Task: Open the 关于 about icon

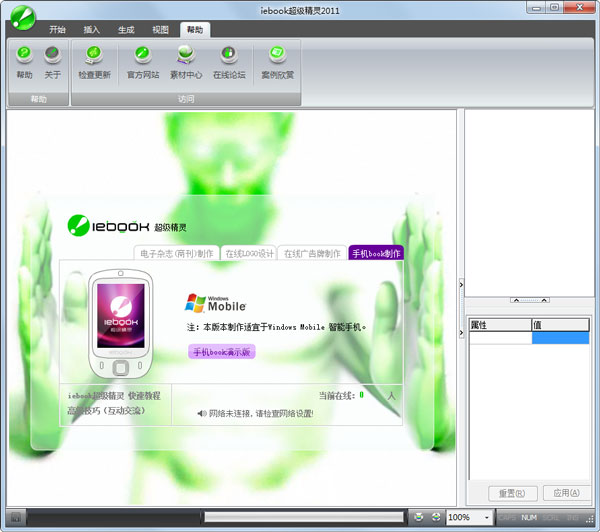Action: (x=52, y=62)
